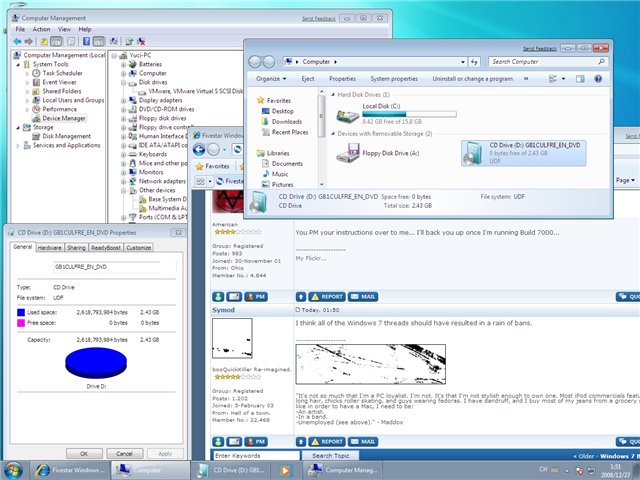
Task: Click Send Feedback link in Computer Management
Action: coord(318,18)
